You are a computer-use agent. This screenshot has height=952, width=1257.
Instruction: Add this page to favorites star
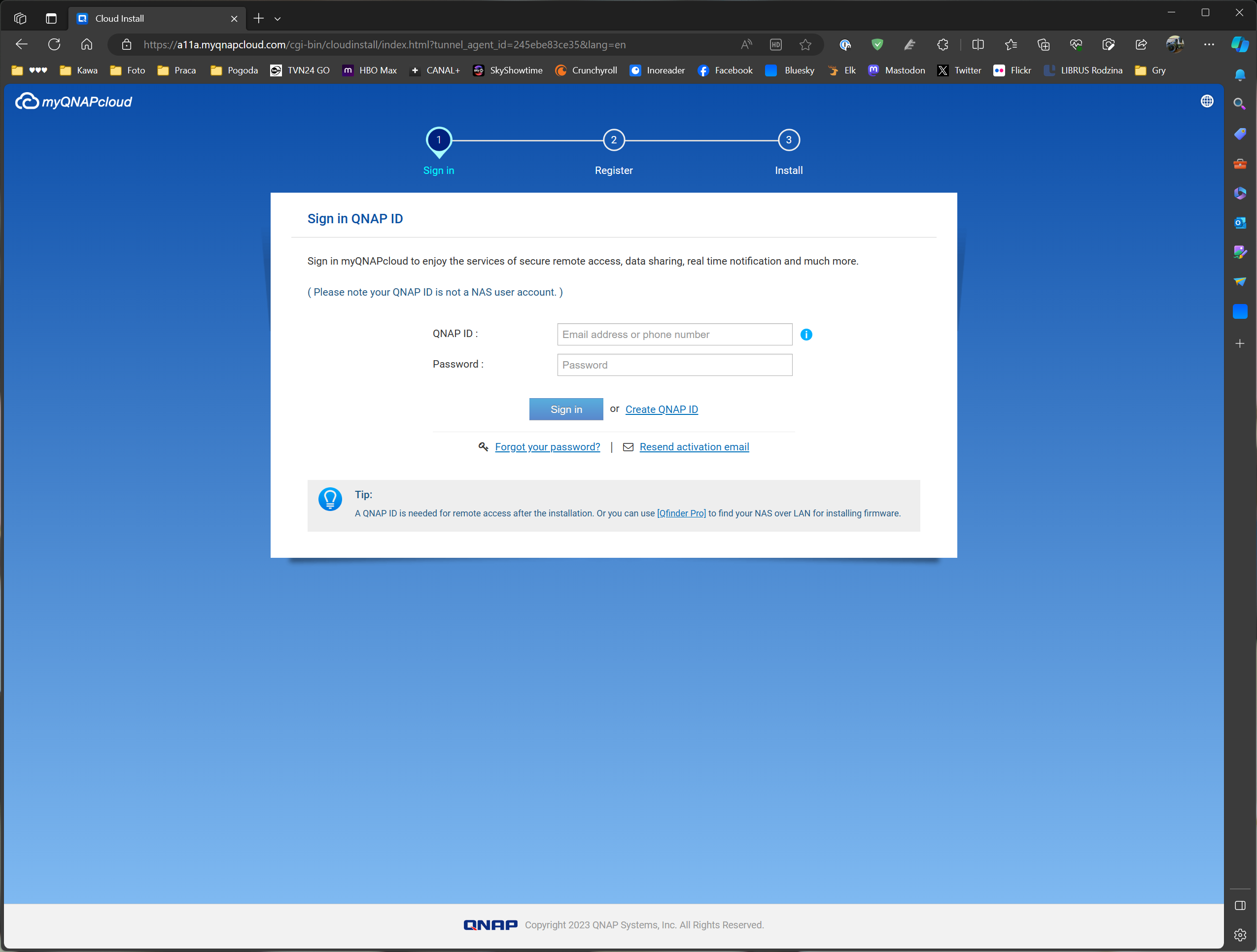pyautogui.click(x=804, y=44)
